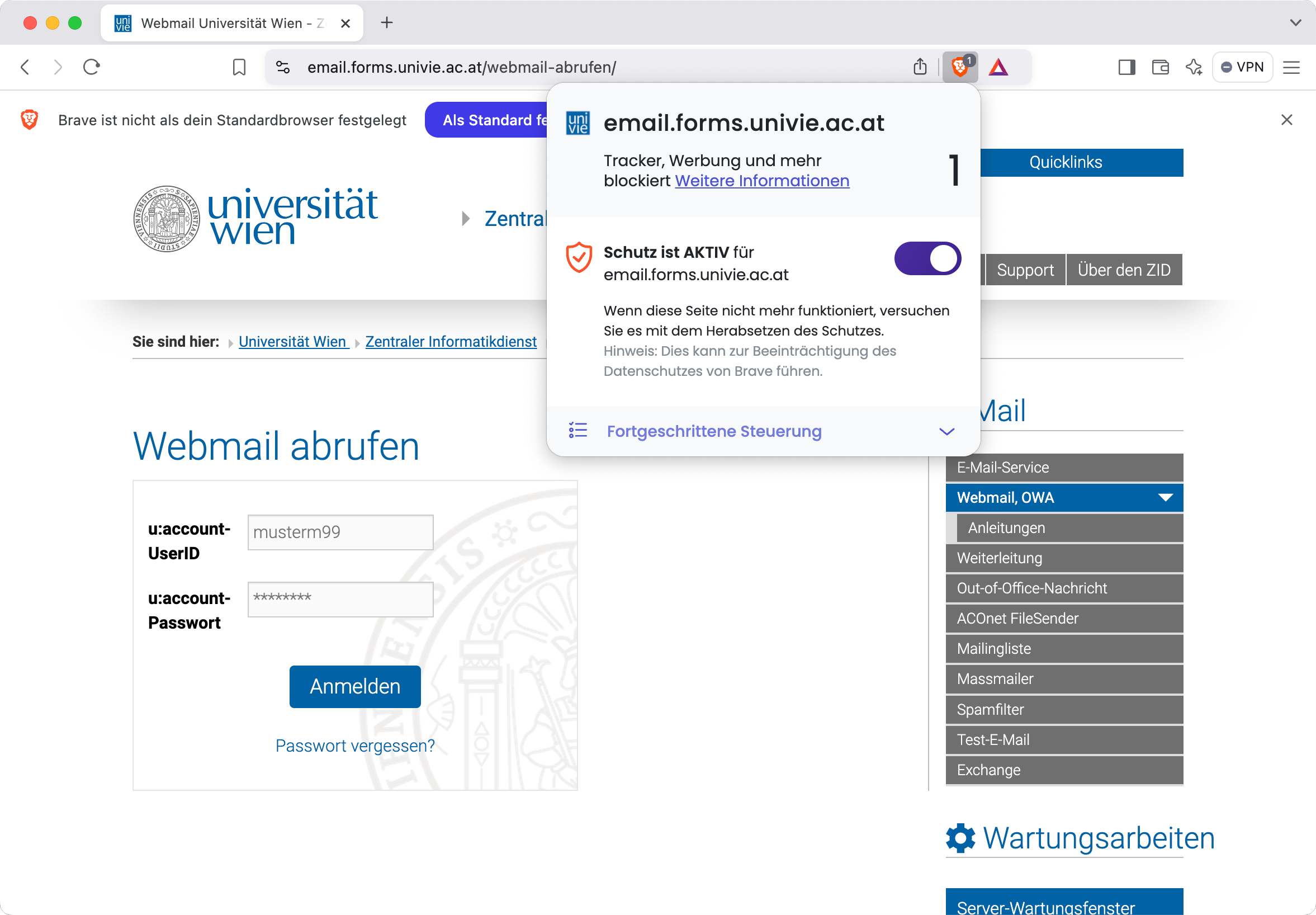This screenshot has width=1316, height=915.
Task: Click the orange shield check icon
Action: point(579,257)
